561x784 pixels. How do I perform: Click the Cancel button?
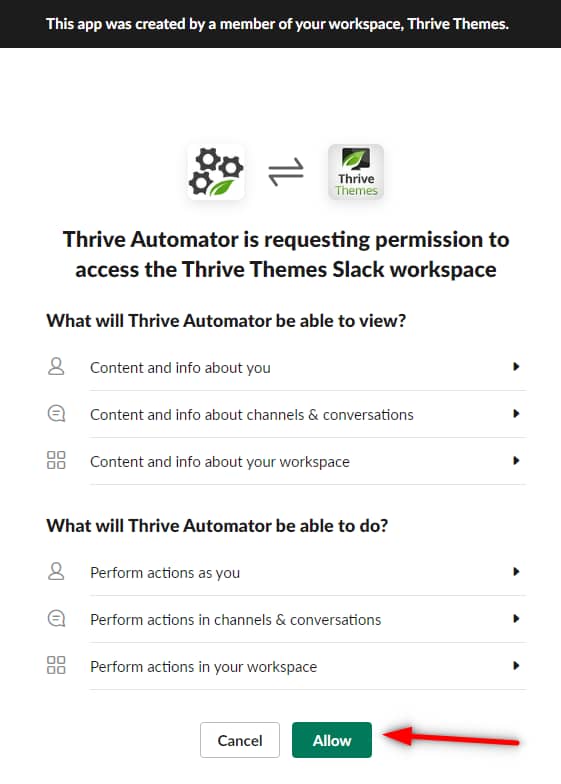coord(240,740)
